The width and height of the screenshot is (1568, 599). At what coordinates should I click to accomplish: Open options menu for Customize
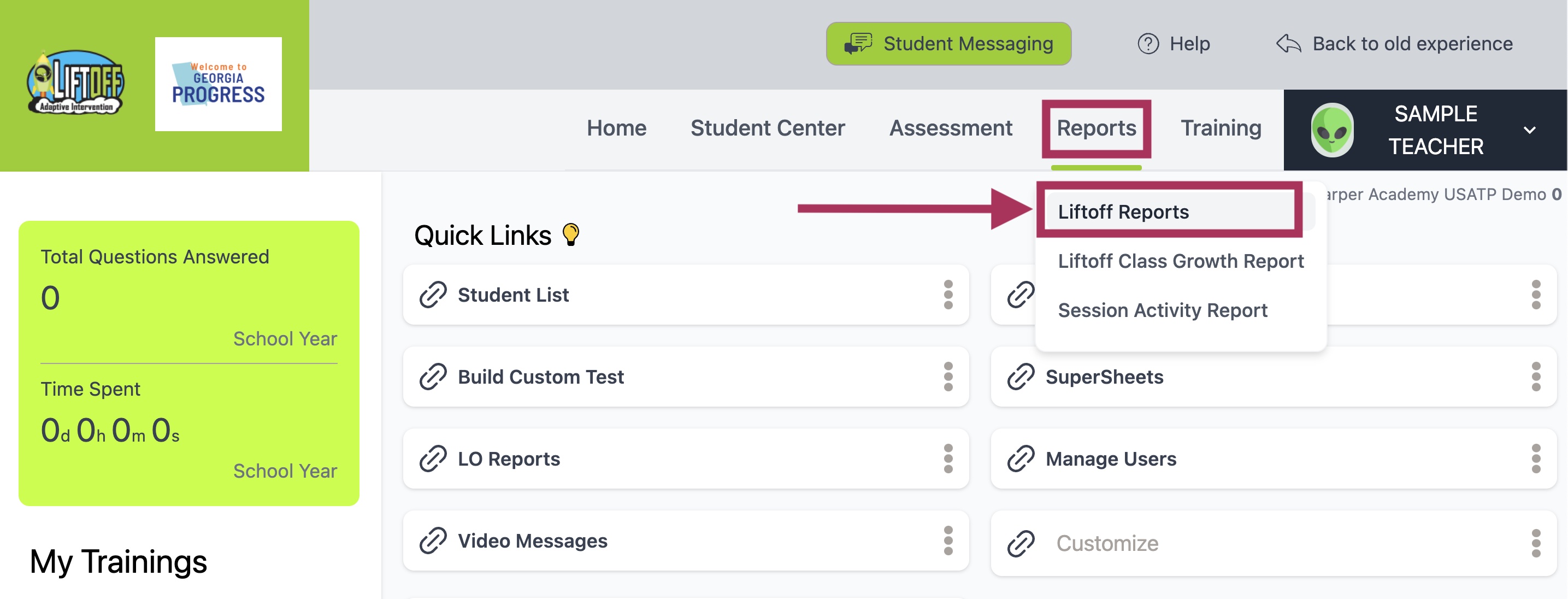click(x=1536, y=544)
